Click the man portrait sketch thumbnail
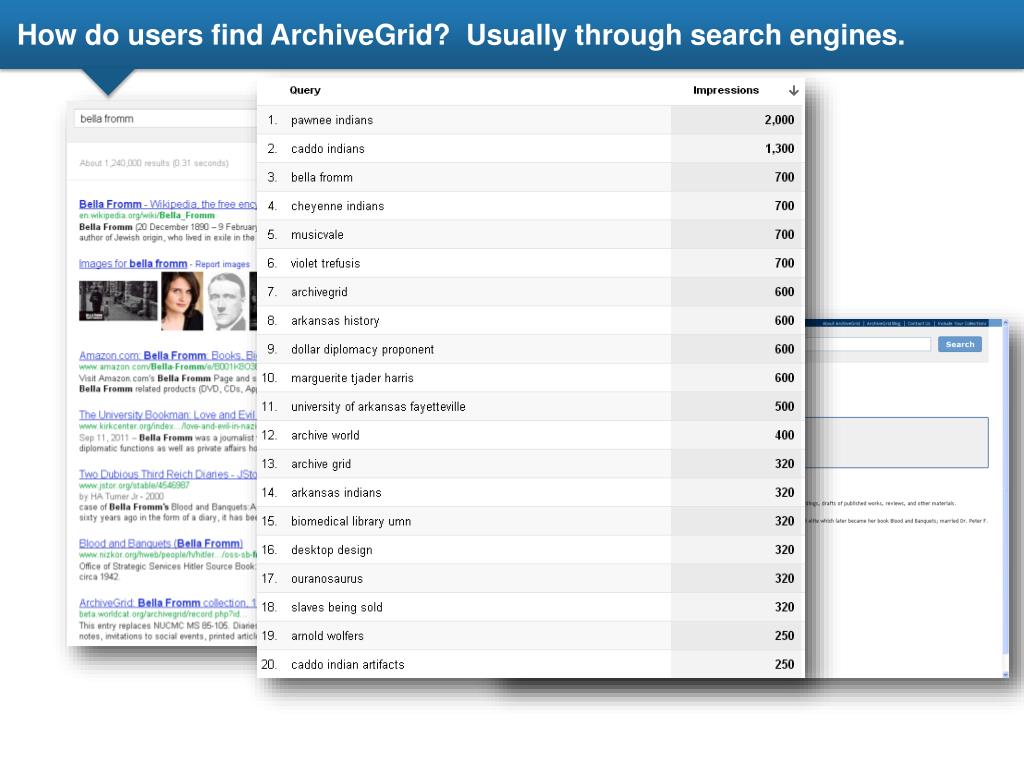 (227, 301)
